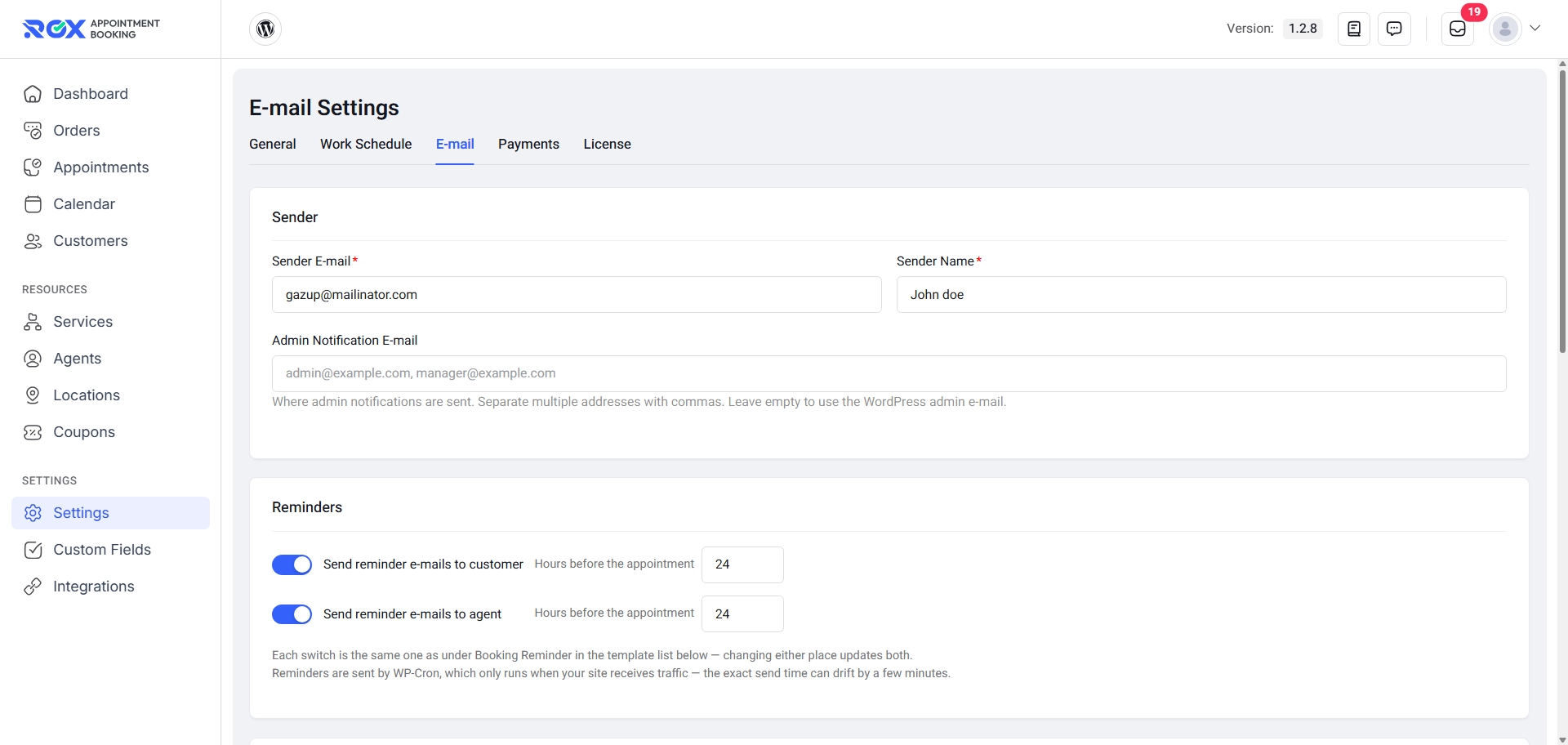Image resolution: width=1568 pixels, height=745 pixels.
Task: Click the version number 1.2.8 badge
Action: [1303, 29]
